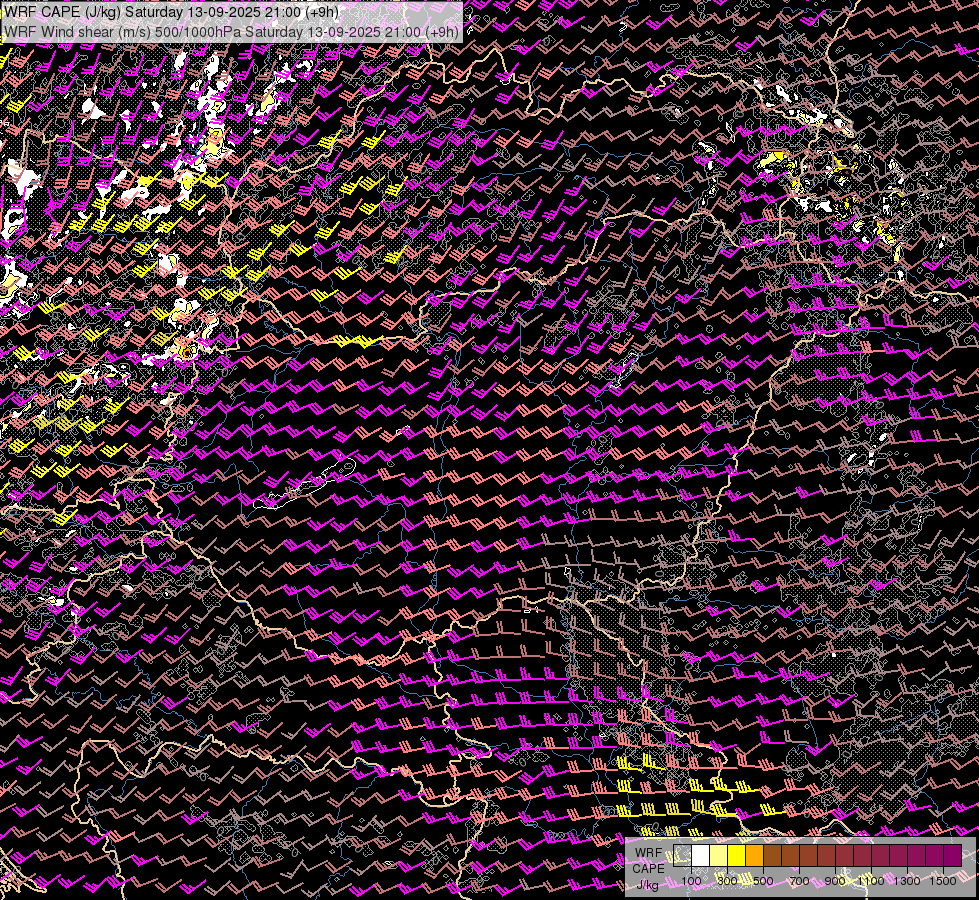Click the WRF CAPE title line
This screenshot has width=979, height=900.
pyautogui.click(x=172, y=12)
